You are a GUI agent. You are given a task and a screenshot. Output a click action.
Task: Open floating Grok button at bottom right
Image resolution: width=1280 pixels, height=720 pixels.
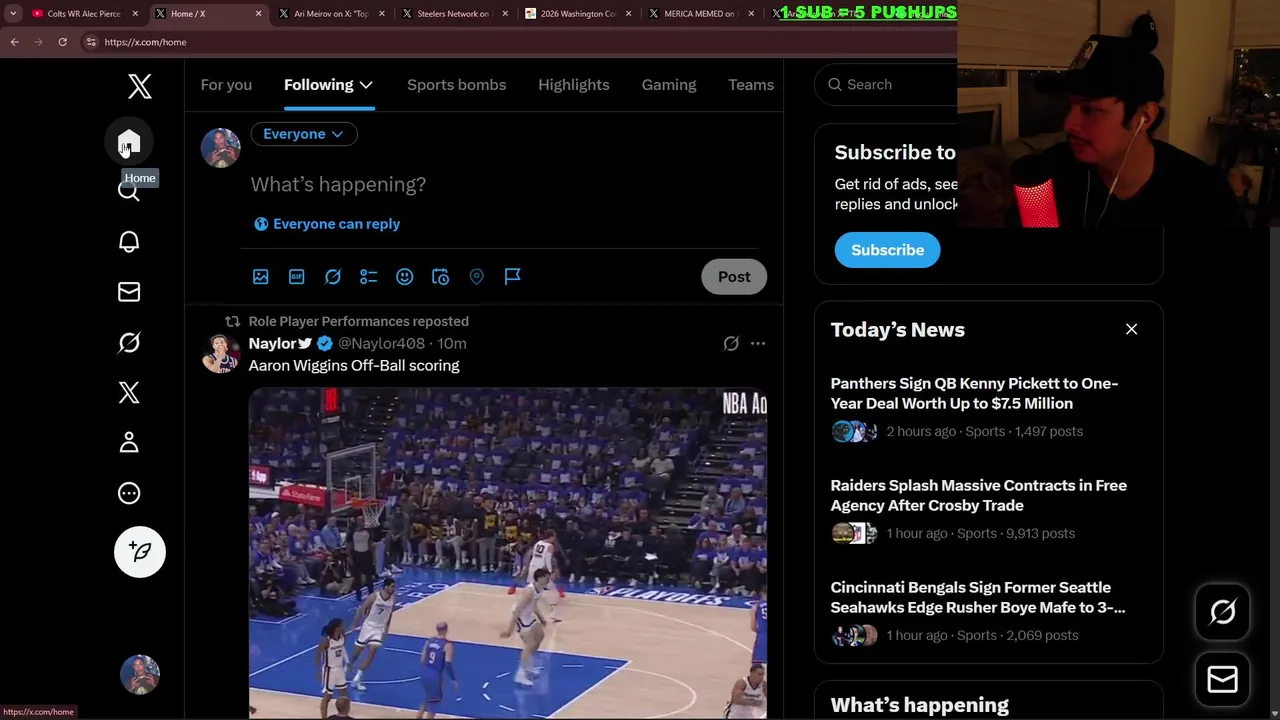[x=1223, y=612]
